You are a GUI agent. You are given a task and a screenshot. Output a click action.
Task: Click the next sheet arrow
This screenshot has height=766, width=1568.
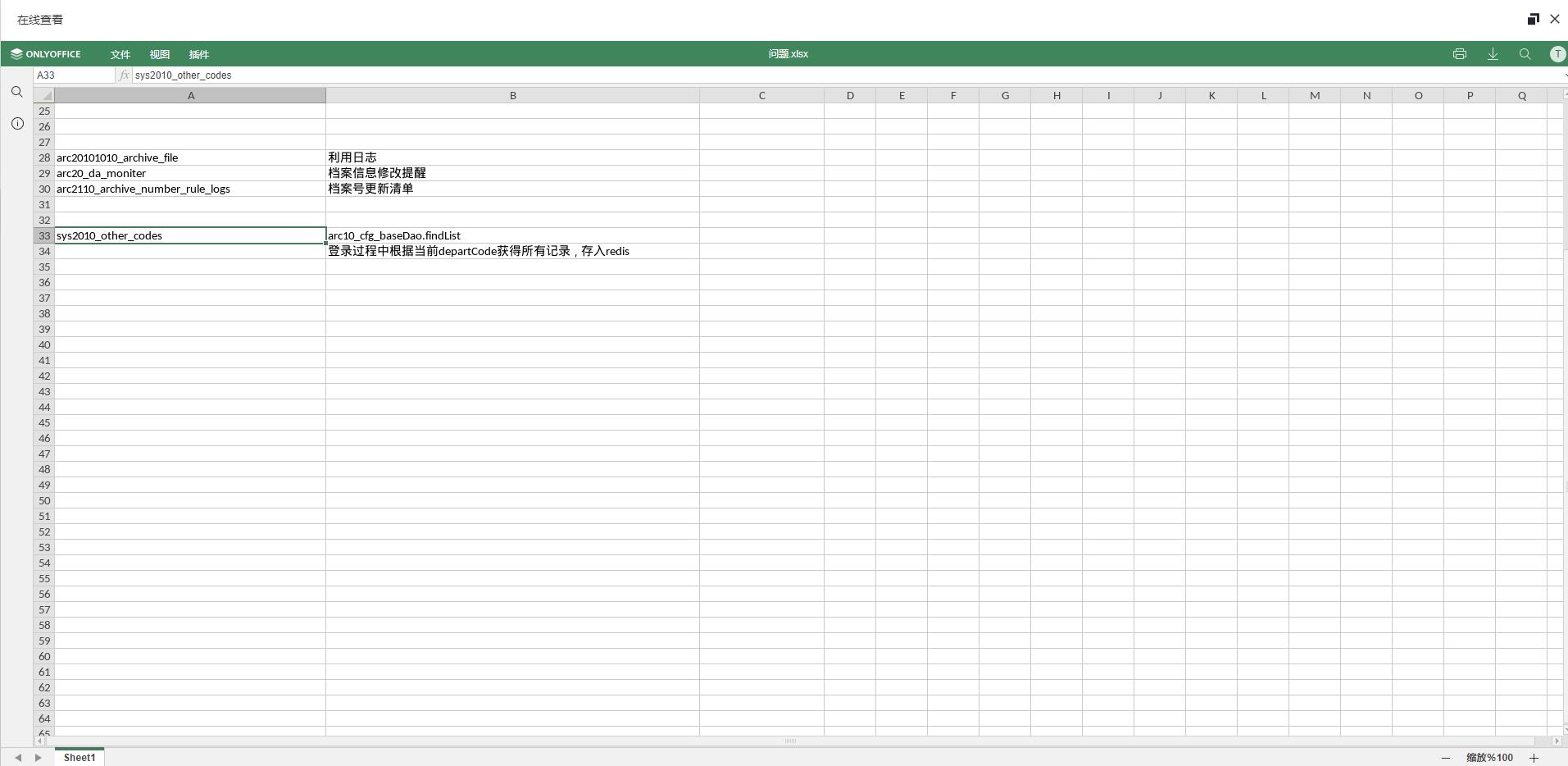point(38,758)
